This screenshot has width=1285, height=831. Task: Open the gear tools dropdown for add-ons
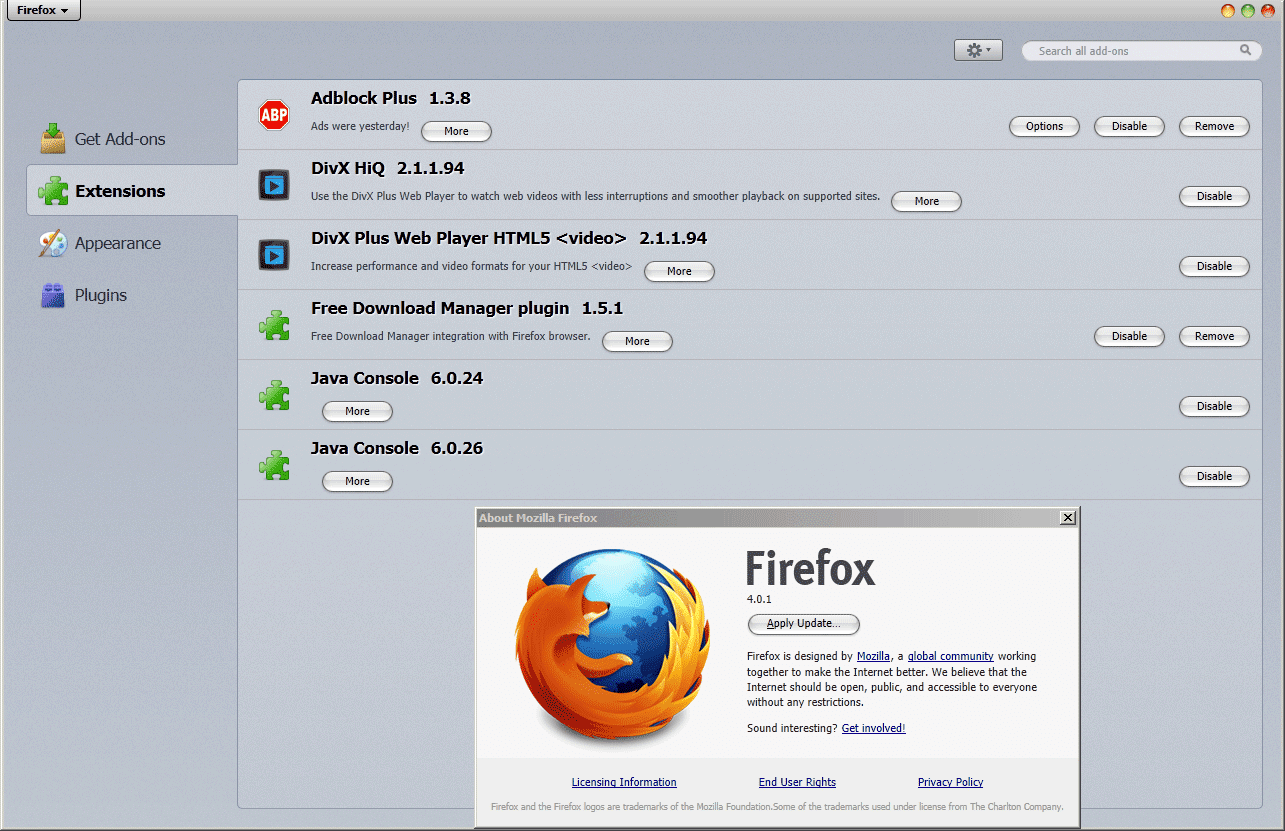tap(978, 50)
